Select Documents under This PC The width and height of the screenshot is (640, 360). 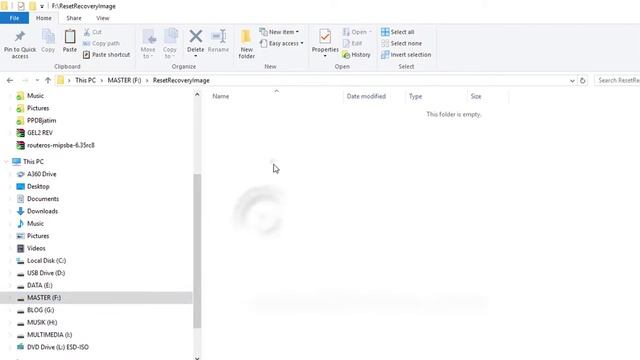pyautogui.click(x=43, y=199)
